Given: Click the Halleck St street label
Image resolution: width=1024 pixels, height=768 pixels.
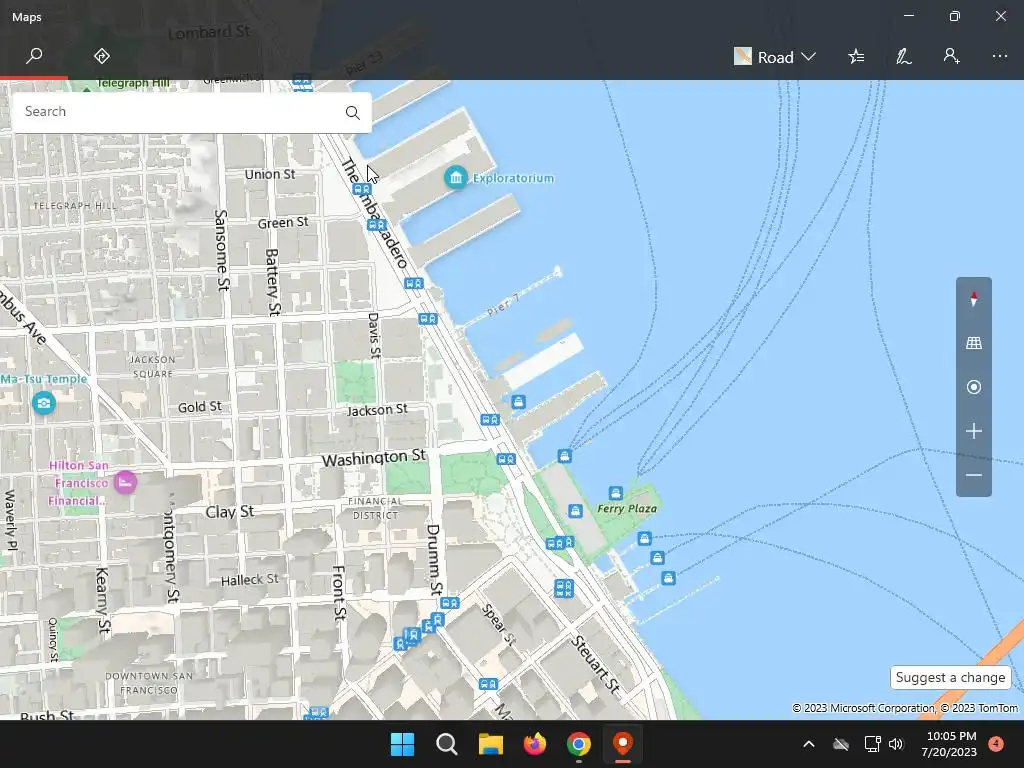Looking at the screenshot, I should coord(249,580).
